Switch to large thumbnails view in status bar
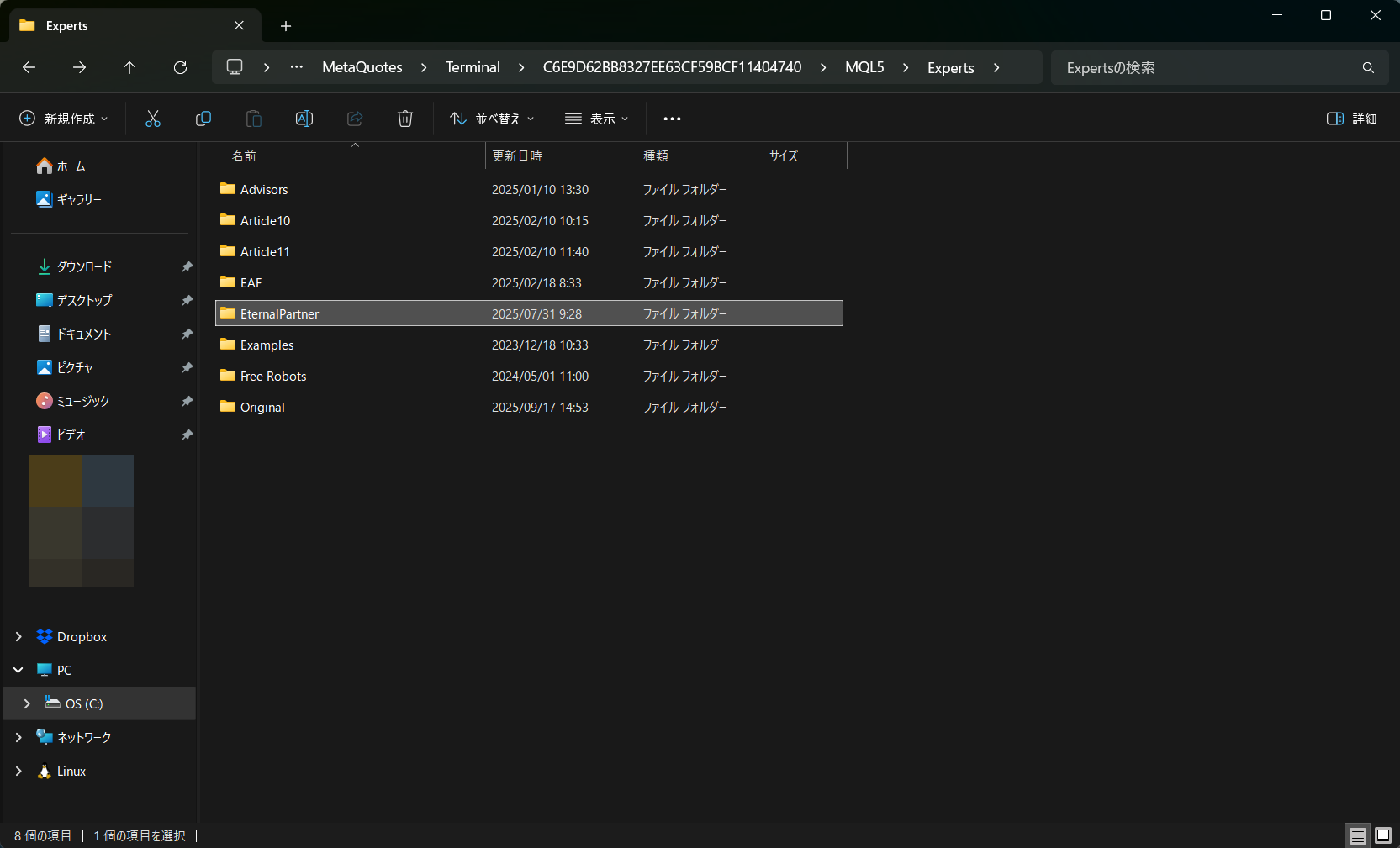1400x848 pixels. [1383, 835]
